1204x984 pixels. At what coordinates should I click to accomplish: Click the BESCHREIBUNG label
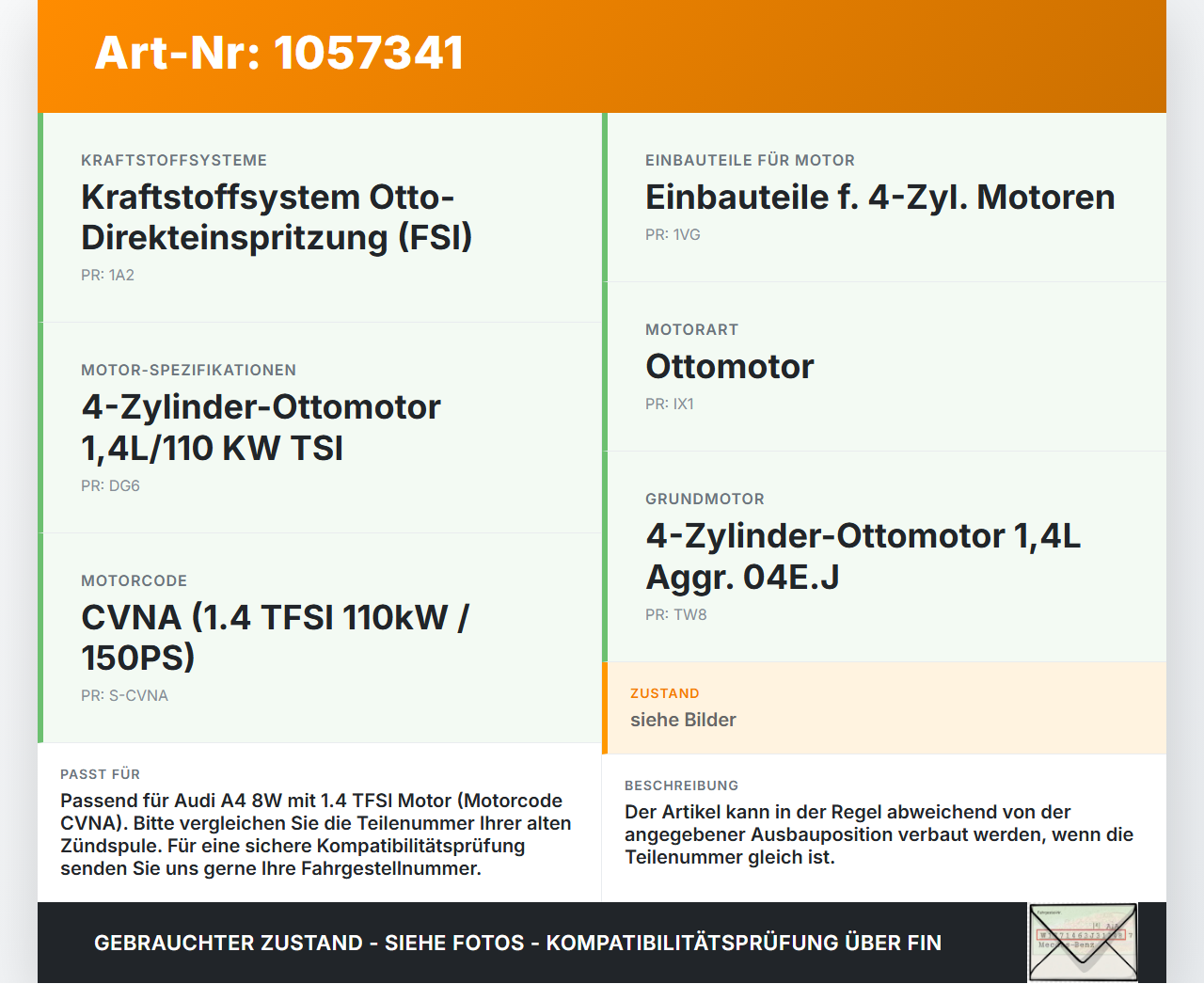tap(681, 786)
